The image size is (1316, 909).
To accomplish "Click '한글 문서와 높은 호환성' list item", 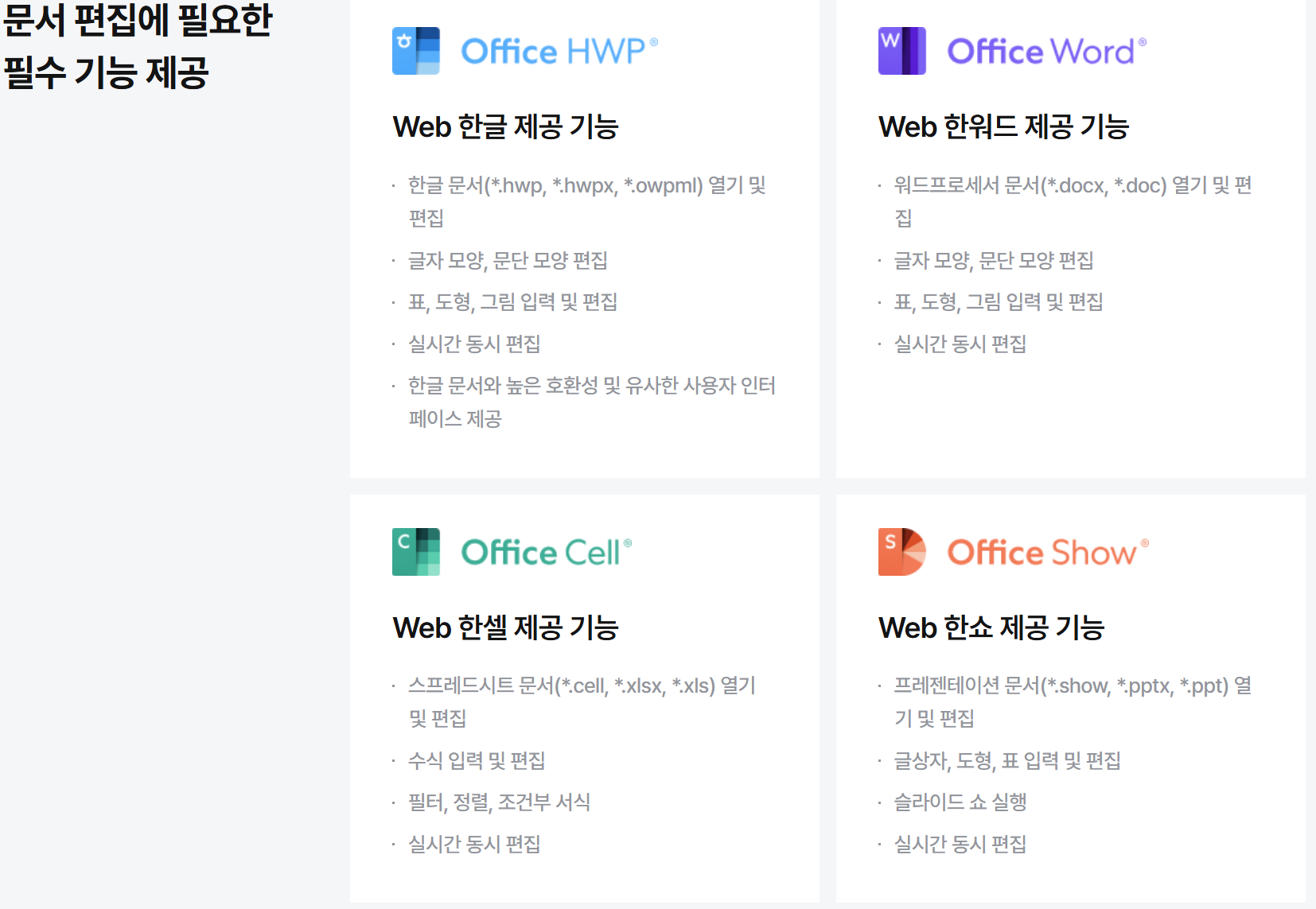I will (592, 402).
